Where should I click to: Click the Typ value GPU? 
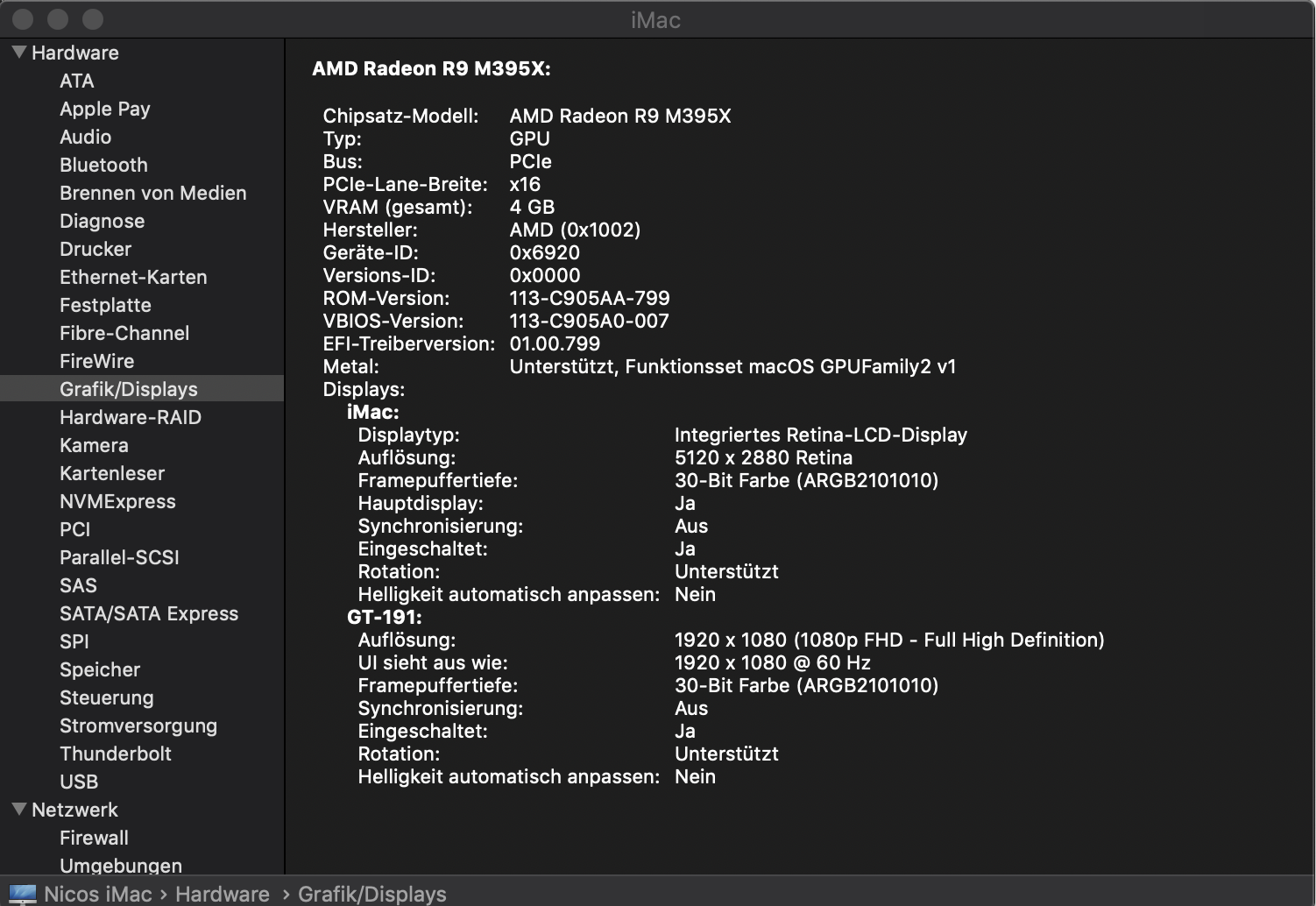pos(530,138)
